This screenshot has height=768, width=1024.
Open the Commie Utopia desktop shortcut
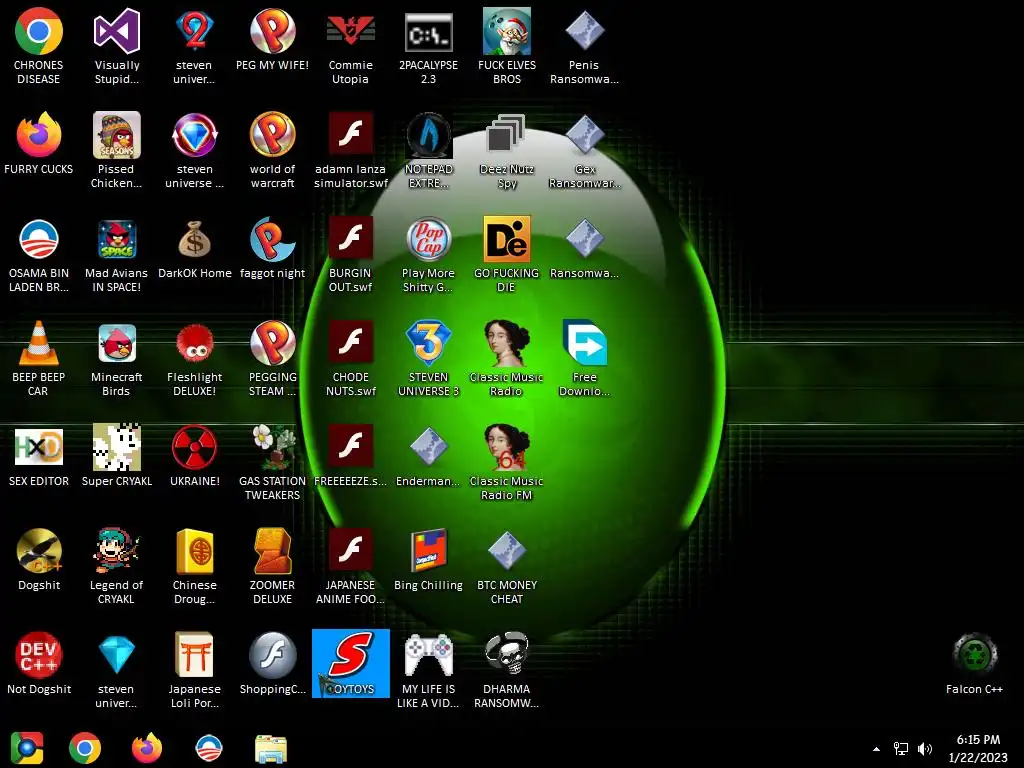click(351, 31)
